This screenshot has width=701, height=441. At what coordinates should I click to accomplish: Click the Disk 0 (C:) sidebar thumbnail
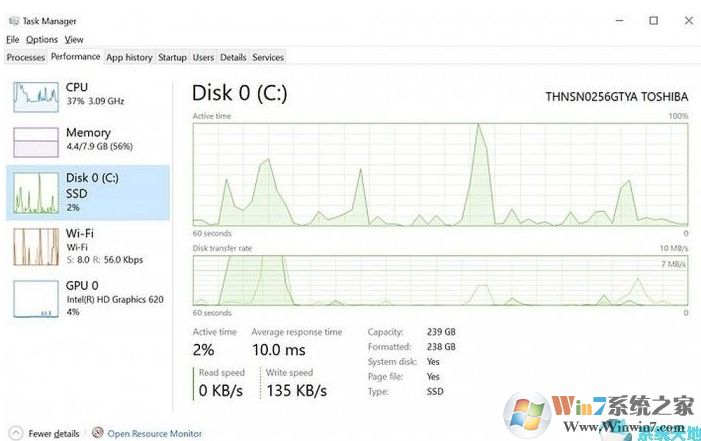pos(36,193)
